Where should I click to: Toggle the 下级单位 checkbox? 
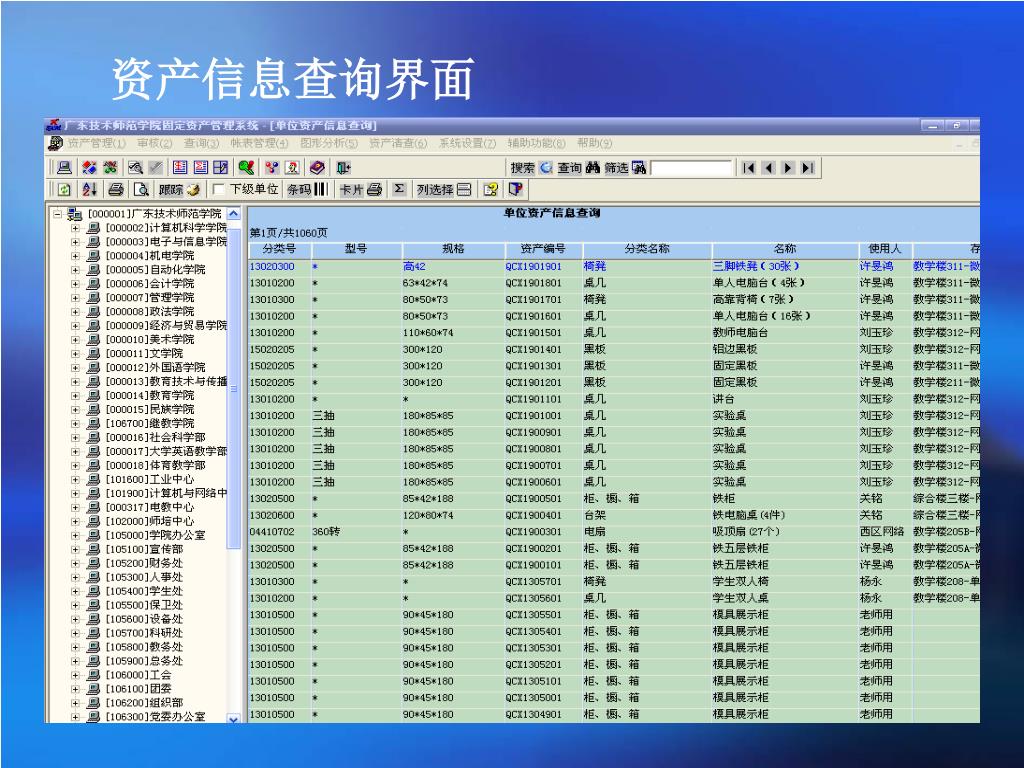click(219, 189)
